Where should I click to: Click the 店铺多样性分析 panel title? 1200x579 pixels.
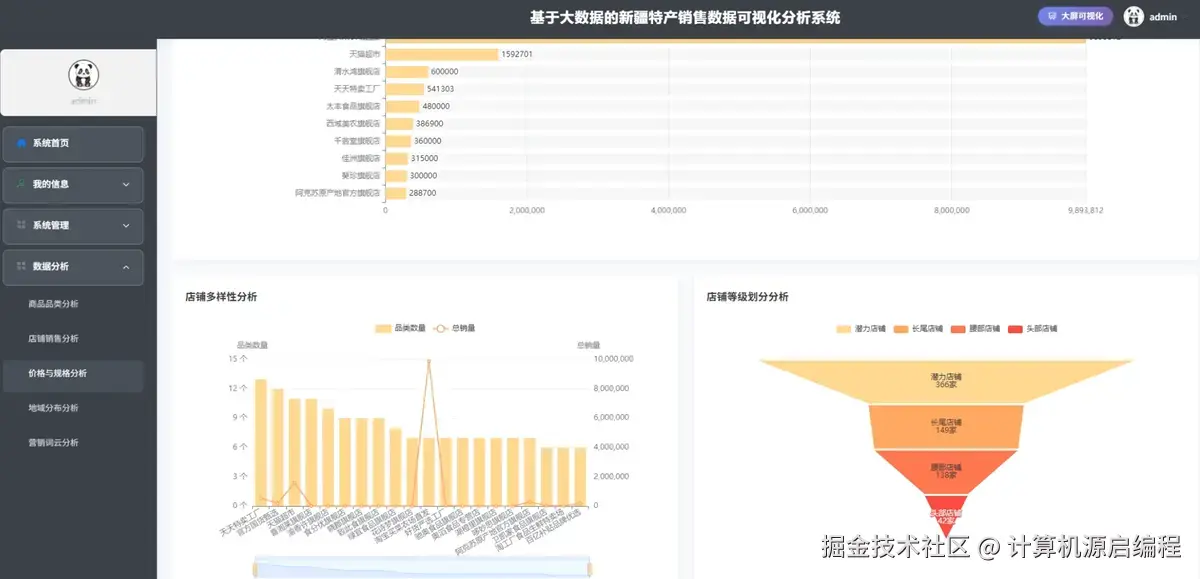[221, 297]
